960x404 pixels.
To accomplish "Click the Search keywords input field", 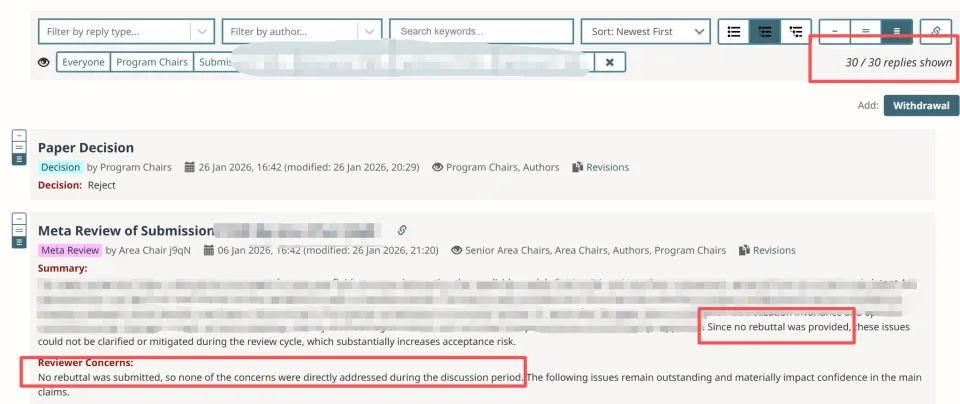I will [x=481, y=32].
